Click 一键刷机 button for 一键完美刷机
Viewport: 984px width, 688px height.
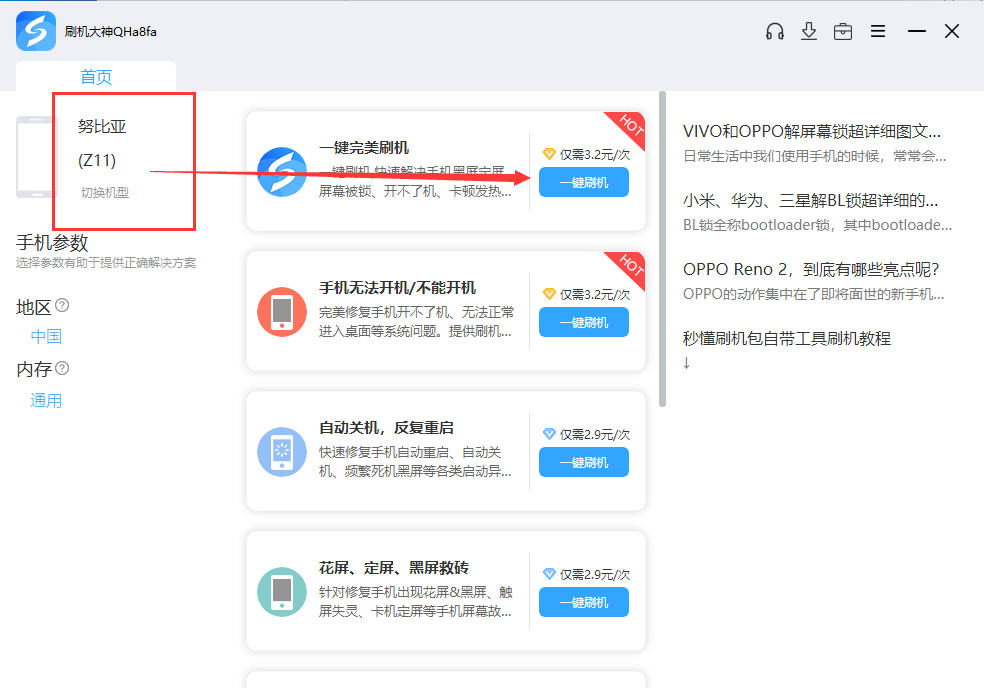click(x=584, y=183)
